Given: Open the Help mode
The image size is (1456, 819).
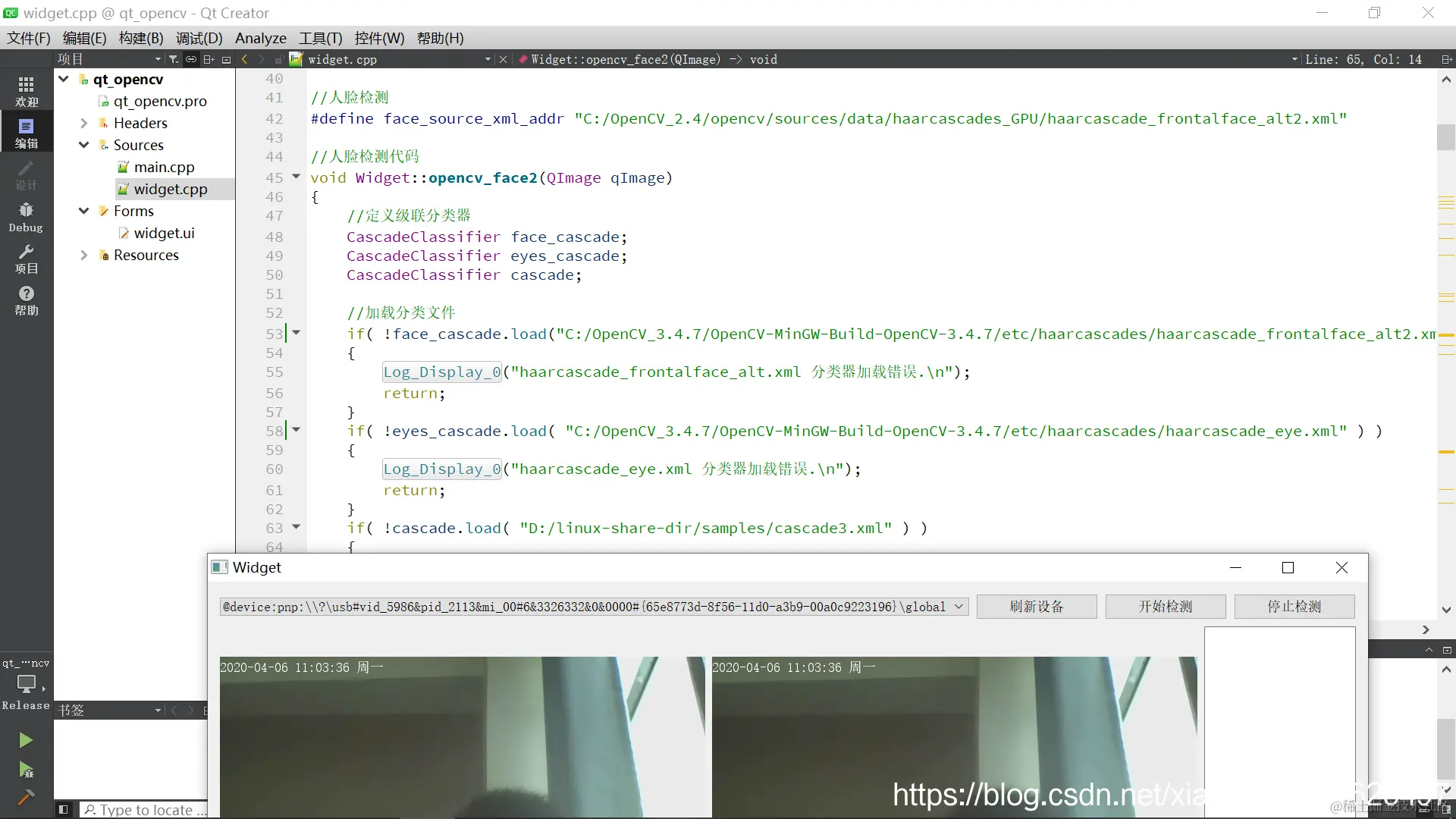Looking at the screenshot, I should tap(26, 300).
